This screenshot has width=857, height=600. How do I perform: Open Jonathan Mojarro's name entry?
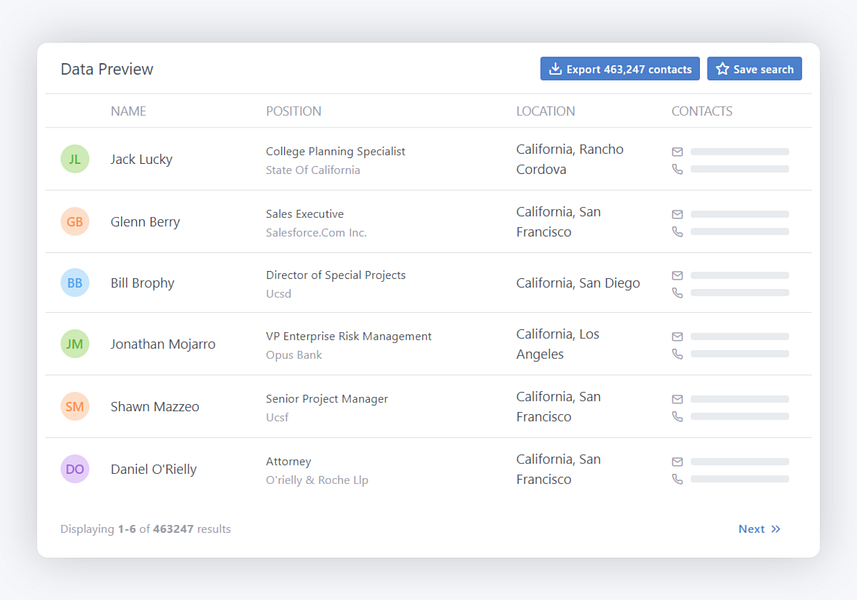162,344
